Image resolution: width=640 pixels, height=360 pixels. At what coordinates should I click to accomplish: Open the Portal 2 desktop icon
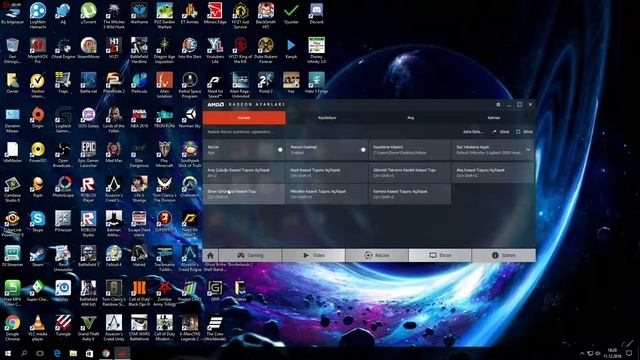tap(266, 83)
